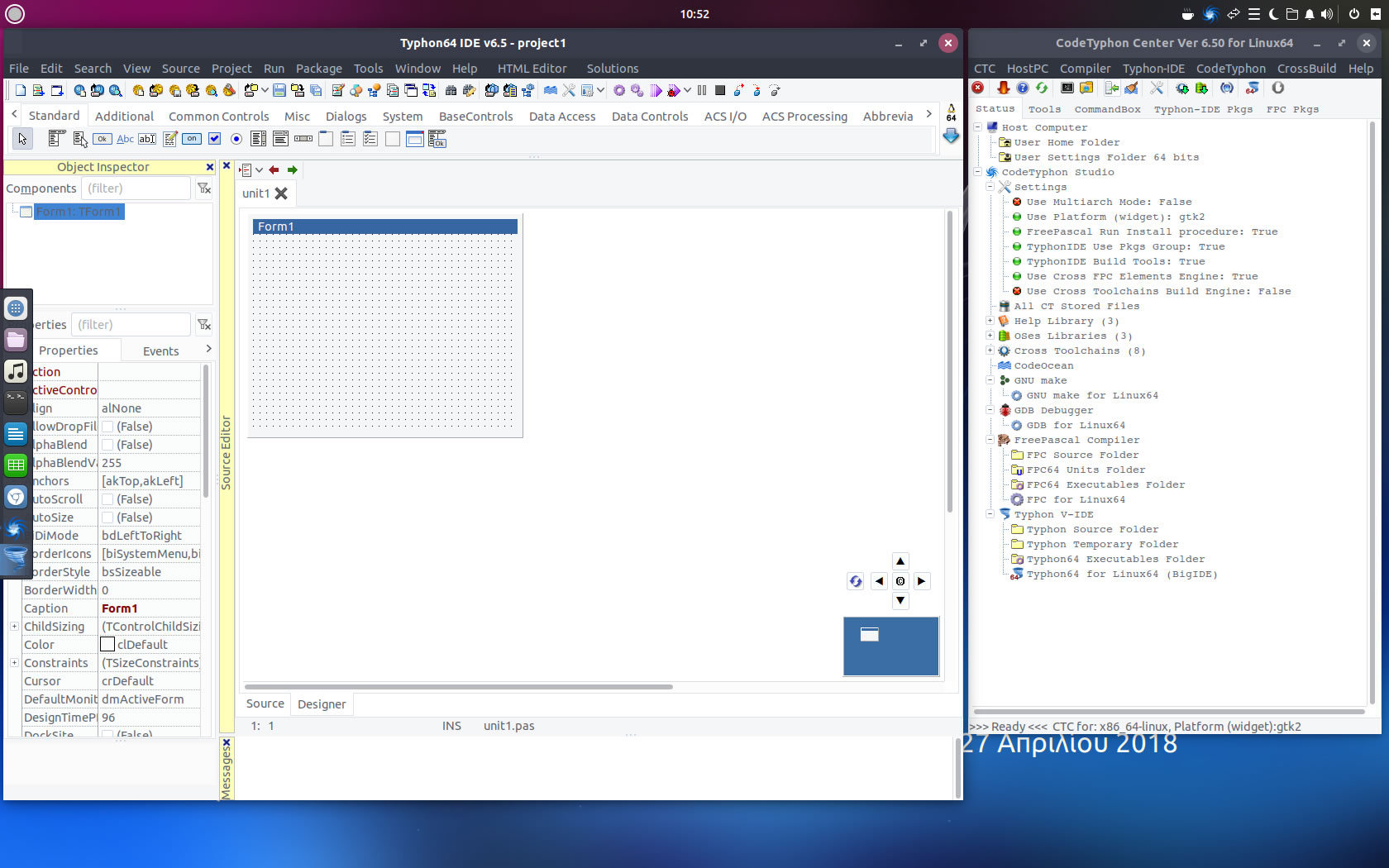The image size is (1389, 868).
Task: Click the Pause toolbar icon
Action: pyautogui.click(x=702, y=90)
